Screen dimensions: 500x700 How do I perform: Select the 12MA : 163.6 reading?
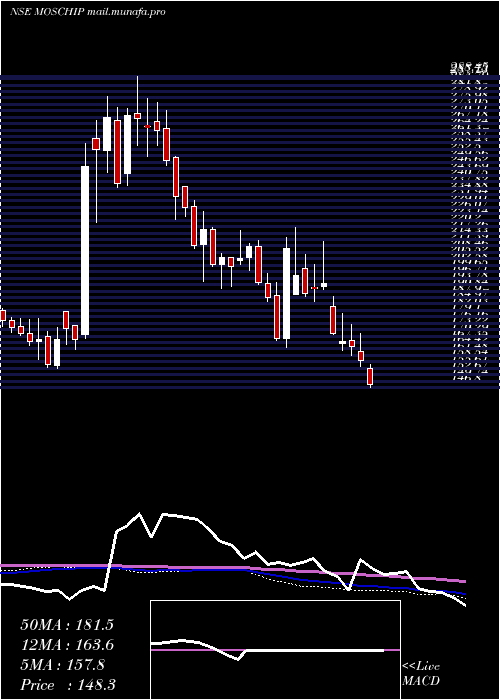(67, 645)
